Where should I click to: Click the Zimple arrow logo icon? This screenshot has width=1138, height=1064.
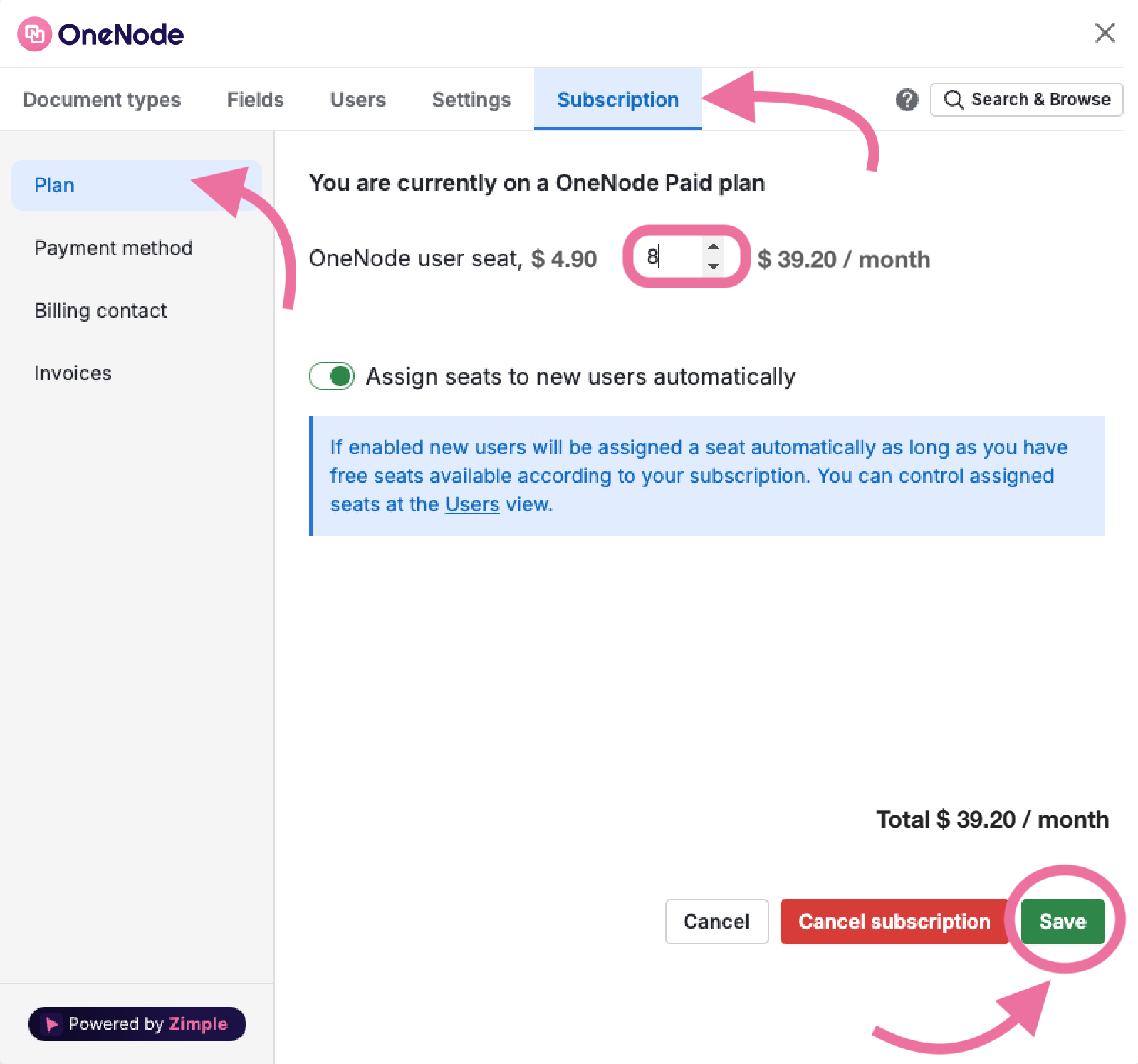tap(52, 1024)
